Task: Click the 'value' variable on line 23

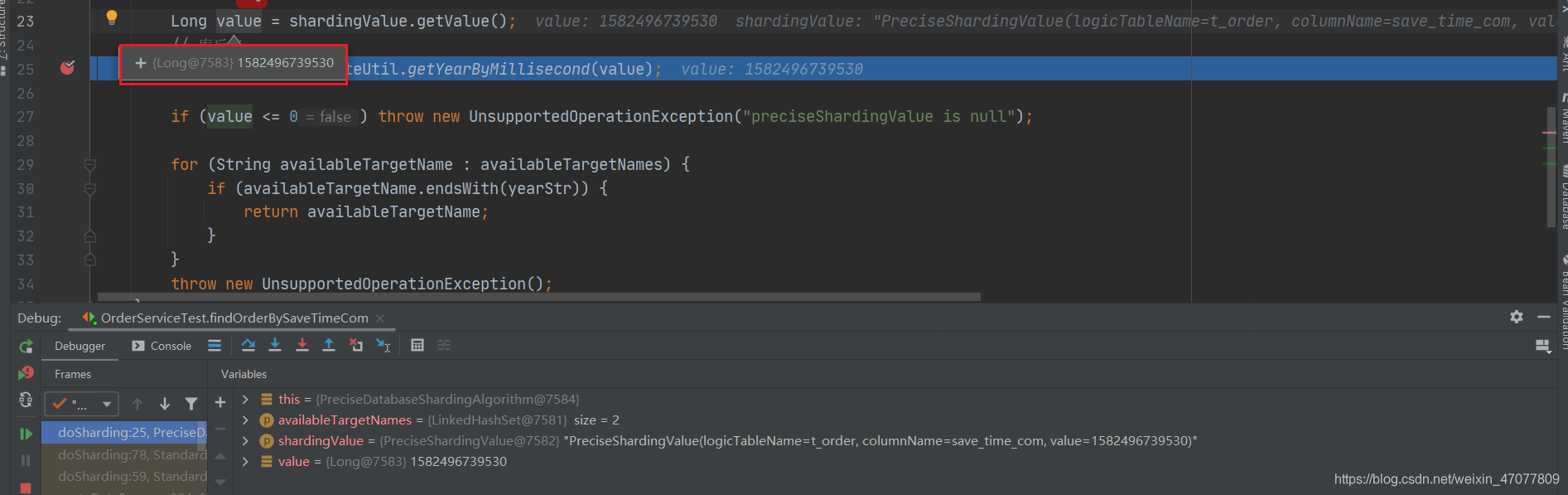Action: pyautogui.click(x=239, y=22)
